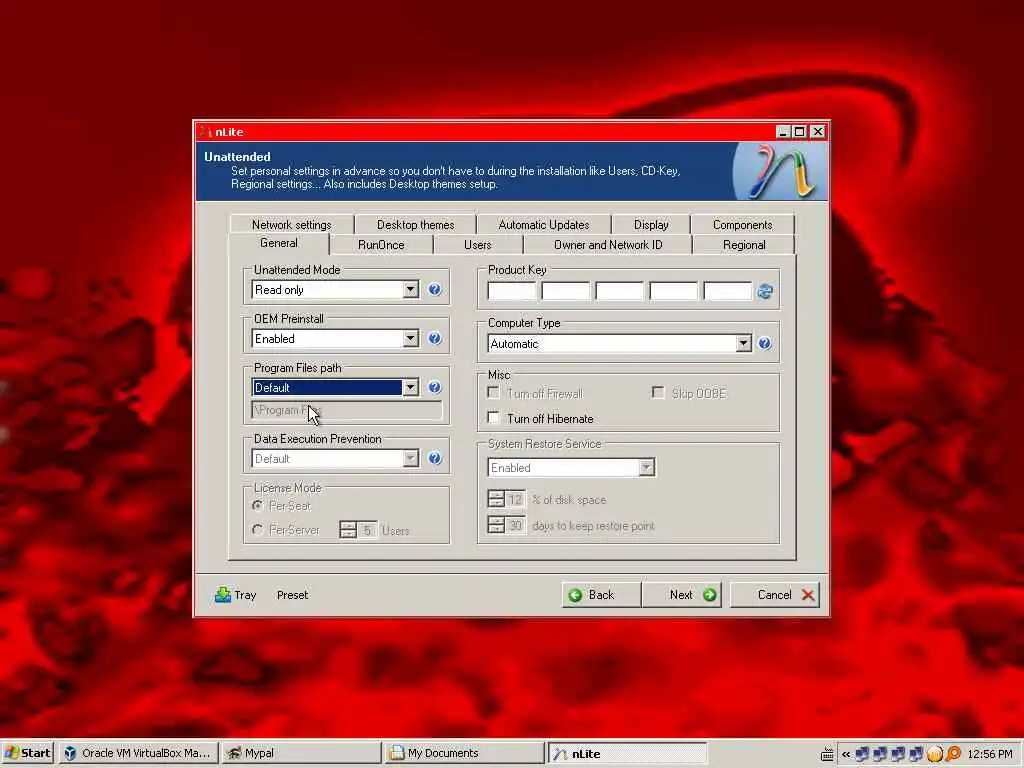Screen dimensions: 1024x768
Task: Switch to My Documents taskbar item
Action: click(464, 754)
